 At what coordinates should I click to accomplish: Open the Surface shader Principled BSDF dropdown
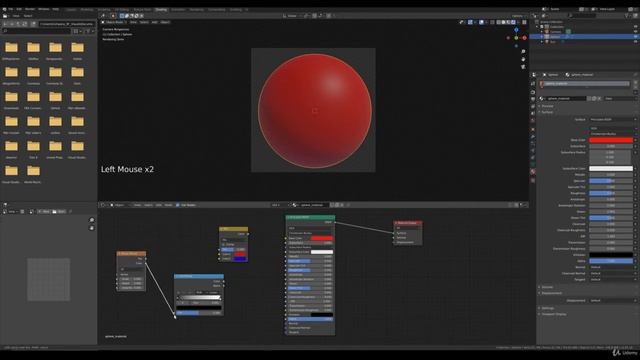tap(612, 120)
